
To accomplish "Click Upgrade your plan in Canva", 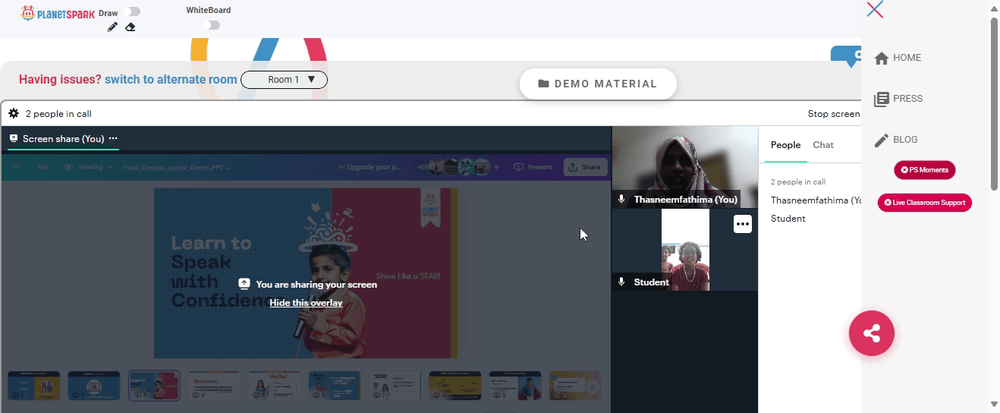I will (369, 167).
